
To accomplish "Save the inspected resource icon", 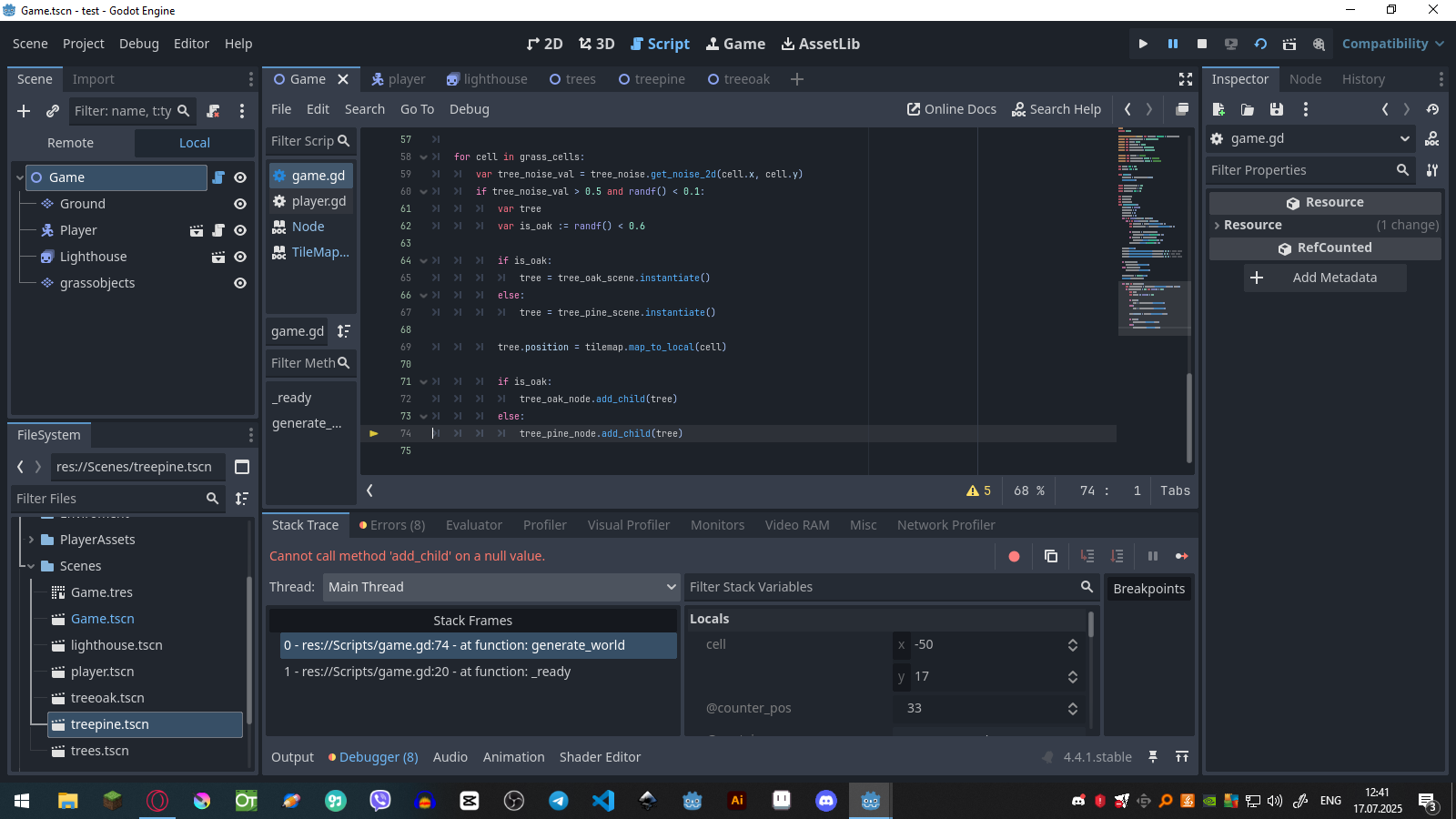I will tap(1277, 109).
